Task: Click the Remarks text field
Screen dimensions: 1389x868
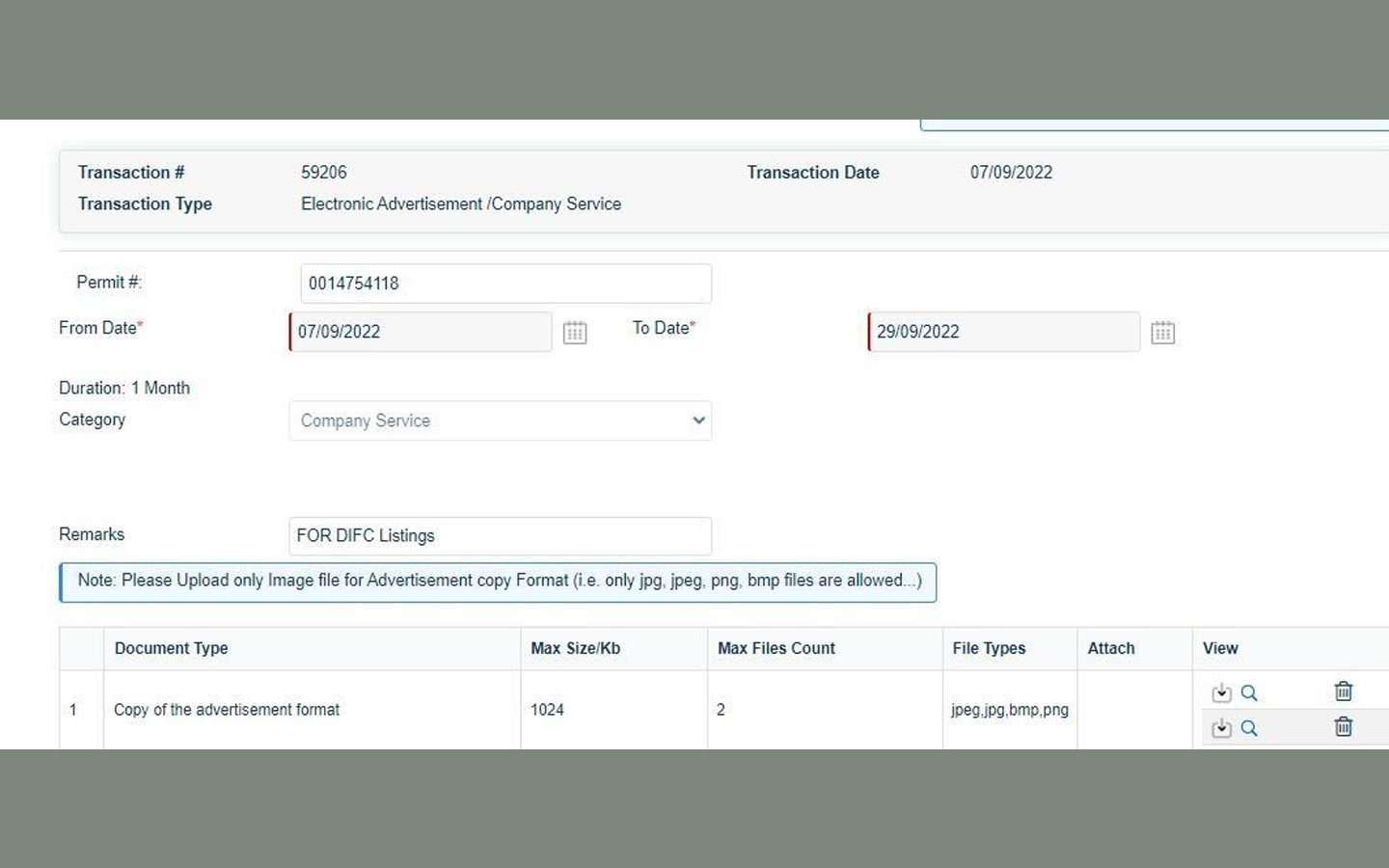Action: click(x=500, y=536)
